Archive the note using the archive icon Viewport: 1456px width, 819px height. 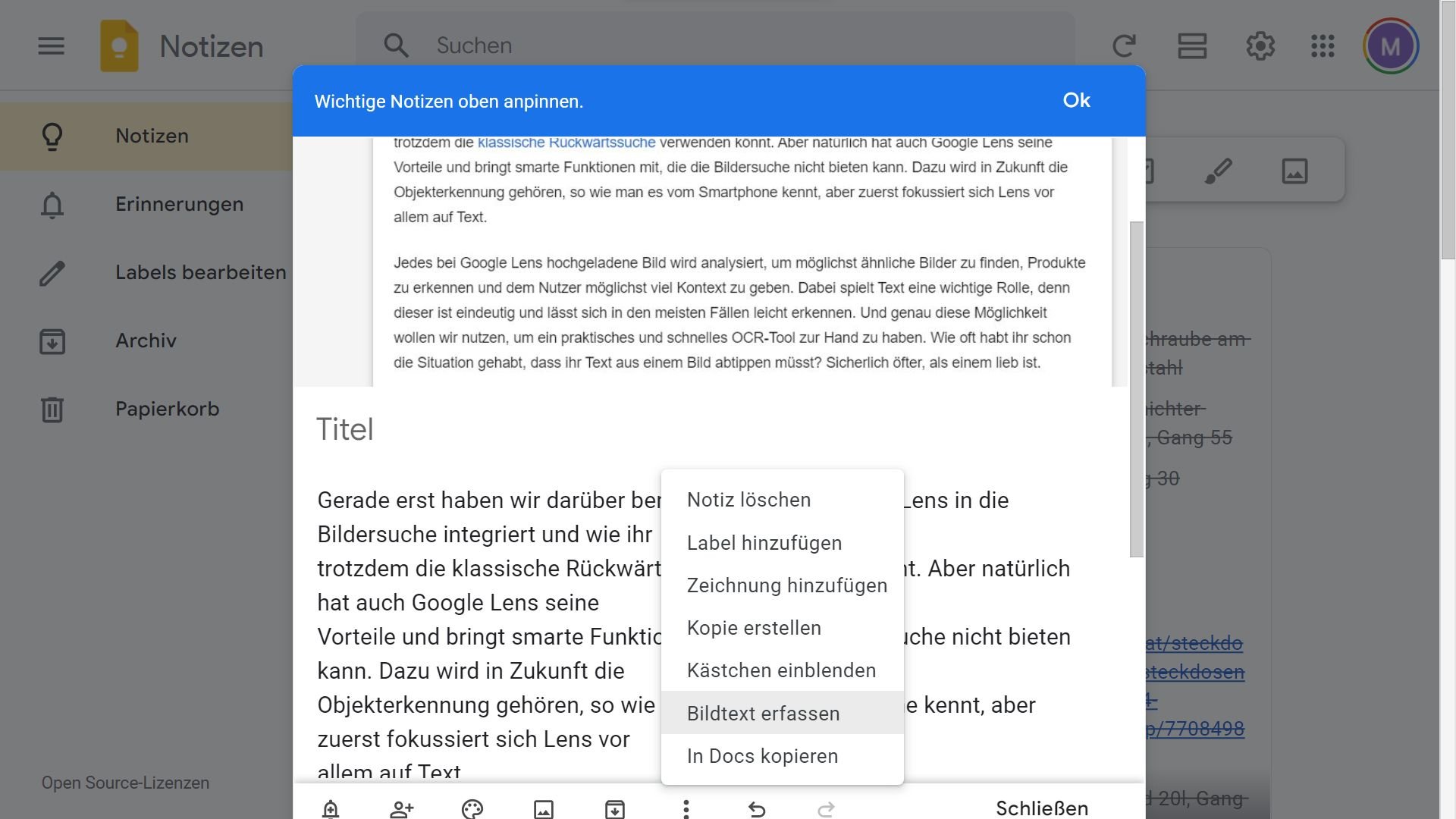(614, 808)
